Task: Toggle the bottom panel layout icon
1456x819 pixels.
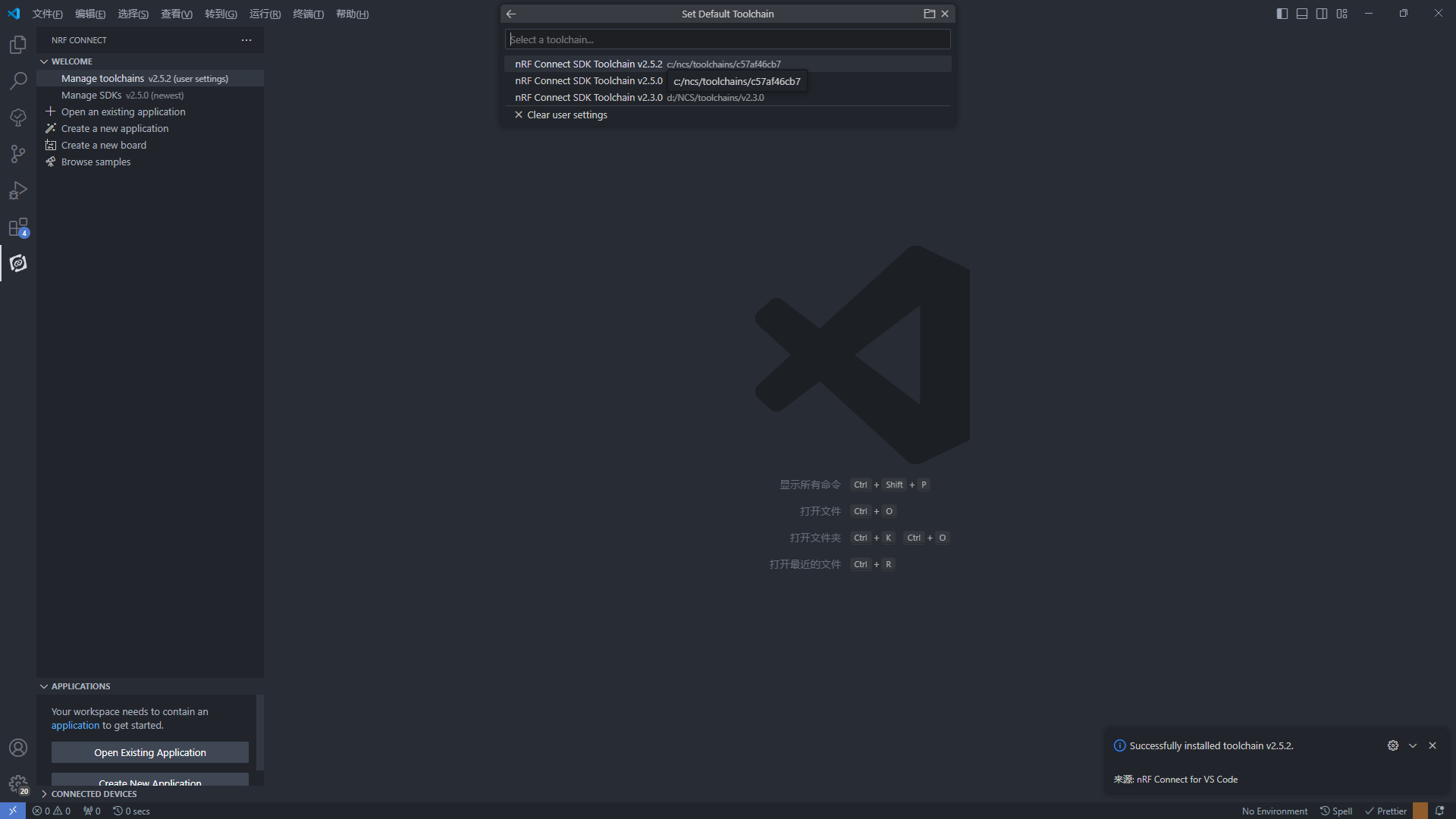Action: click(x=1302, y=14)
